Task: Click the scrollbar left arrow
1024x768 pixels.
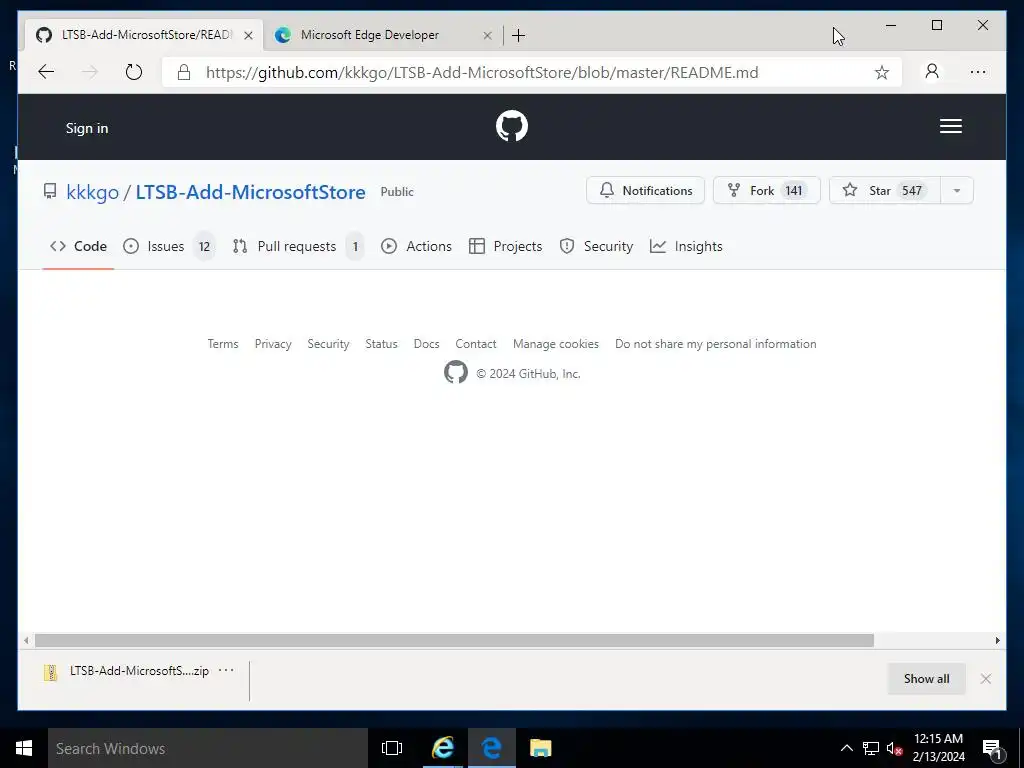Action: tap(26, 640)
